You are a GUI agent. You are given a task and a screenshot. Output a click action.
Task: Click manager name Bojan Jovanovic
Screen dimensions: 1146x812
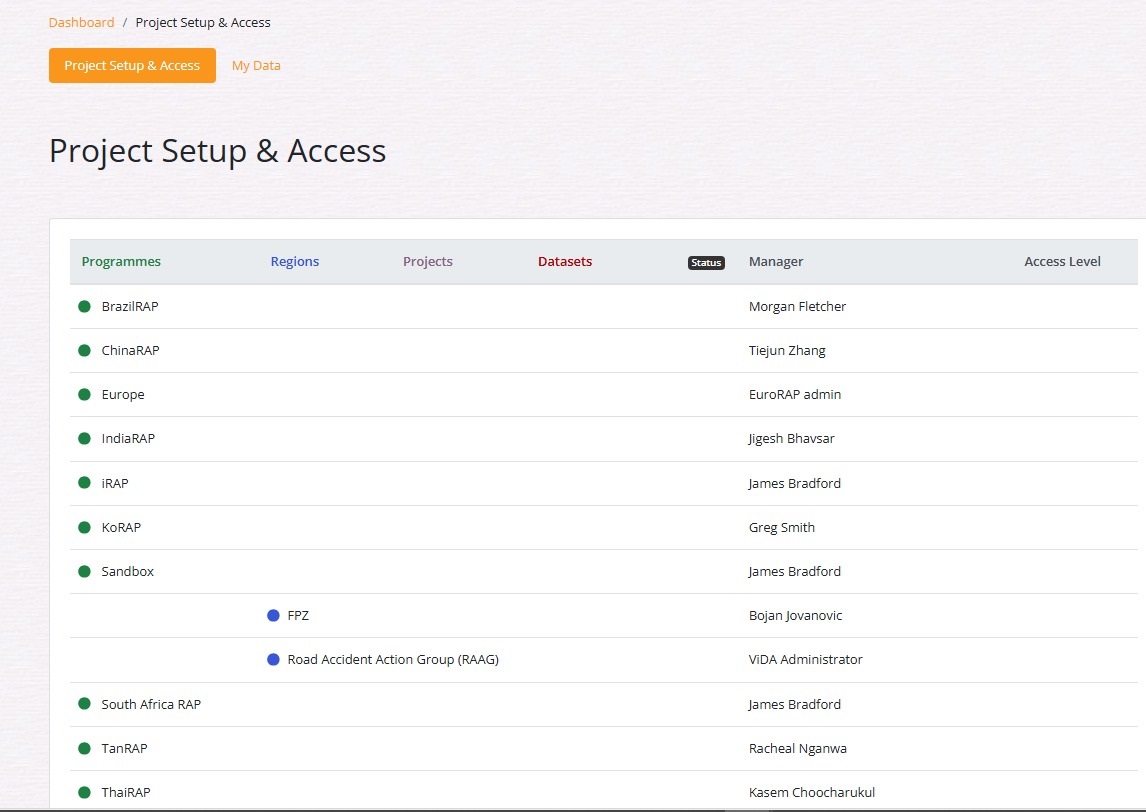pyautogui.click(x=795, y=615)
